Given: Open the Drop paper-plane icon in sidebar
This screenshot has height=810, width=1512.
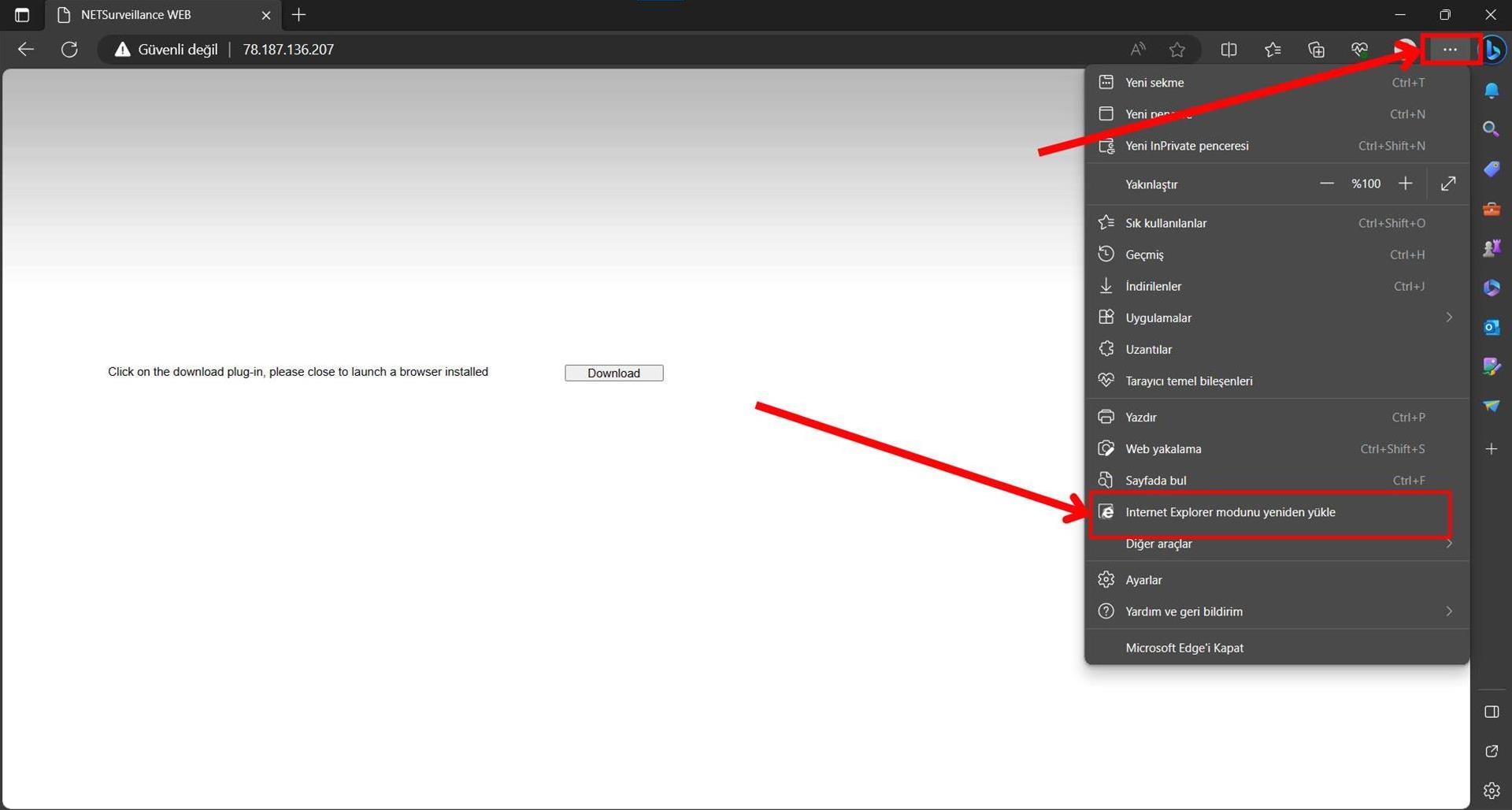Looking at the screenshot, I should (x=1492, y=406).
